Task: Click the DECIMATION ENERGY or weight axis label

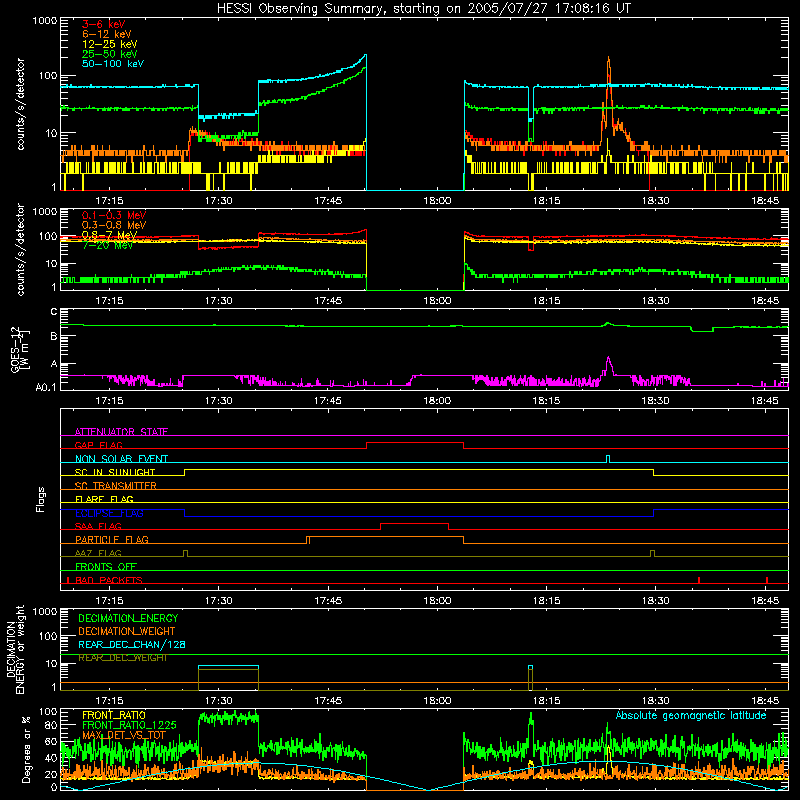Action: coord(15,649)
